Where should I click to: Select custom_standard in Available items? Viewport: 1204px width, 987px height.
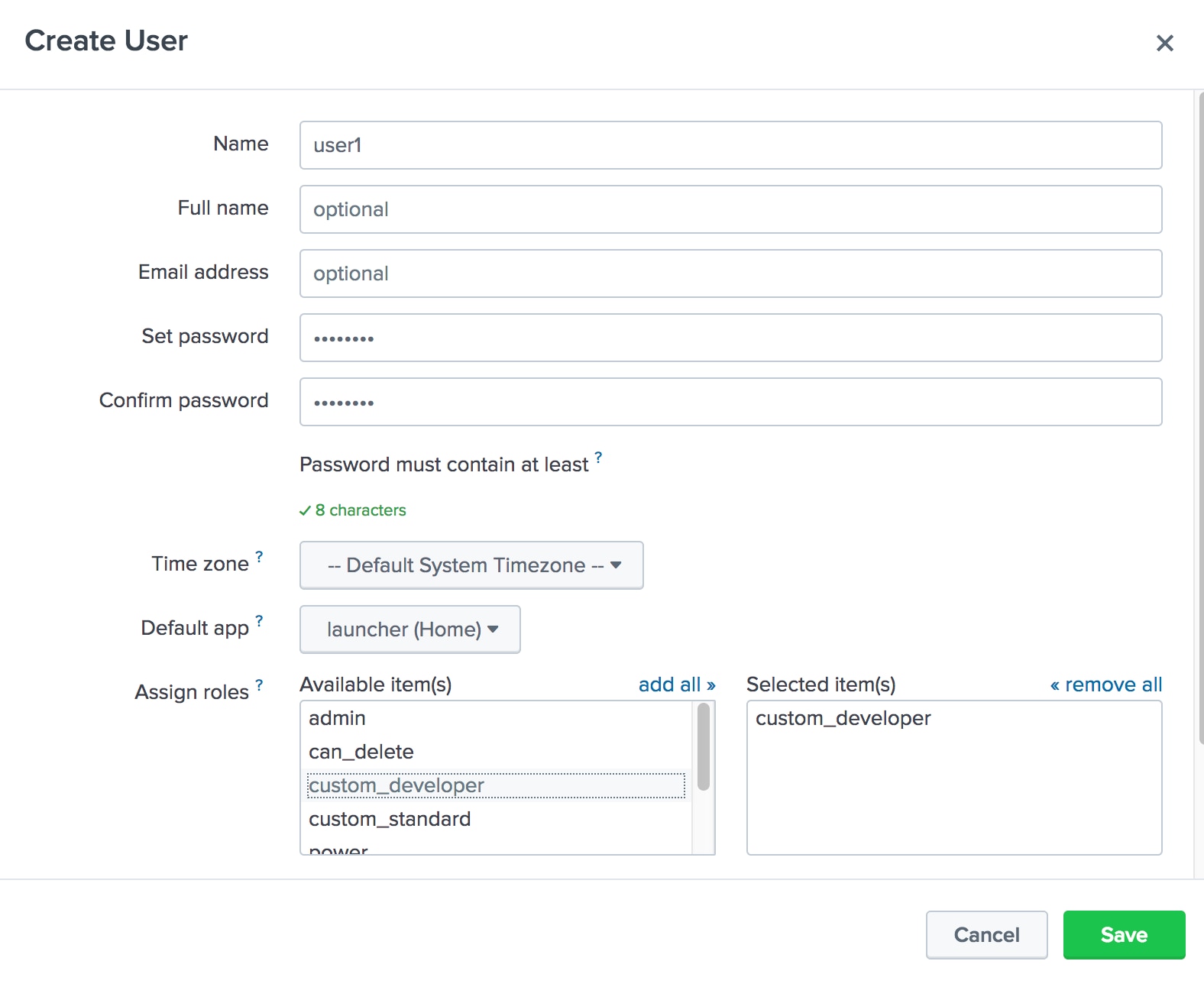tap(497, 819)
